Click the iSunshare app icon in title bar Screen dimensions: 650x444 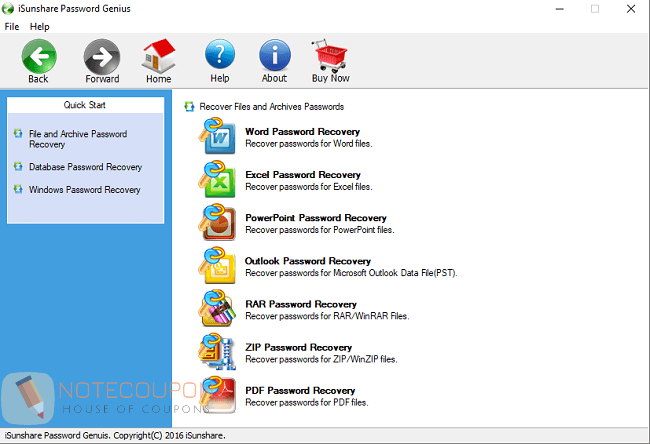click(7, 8)
